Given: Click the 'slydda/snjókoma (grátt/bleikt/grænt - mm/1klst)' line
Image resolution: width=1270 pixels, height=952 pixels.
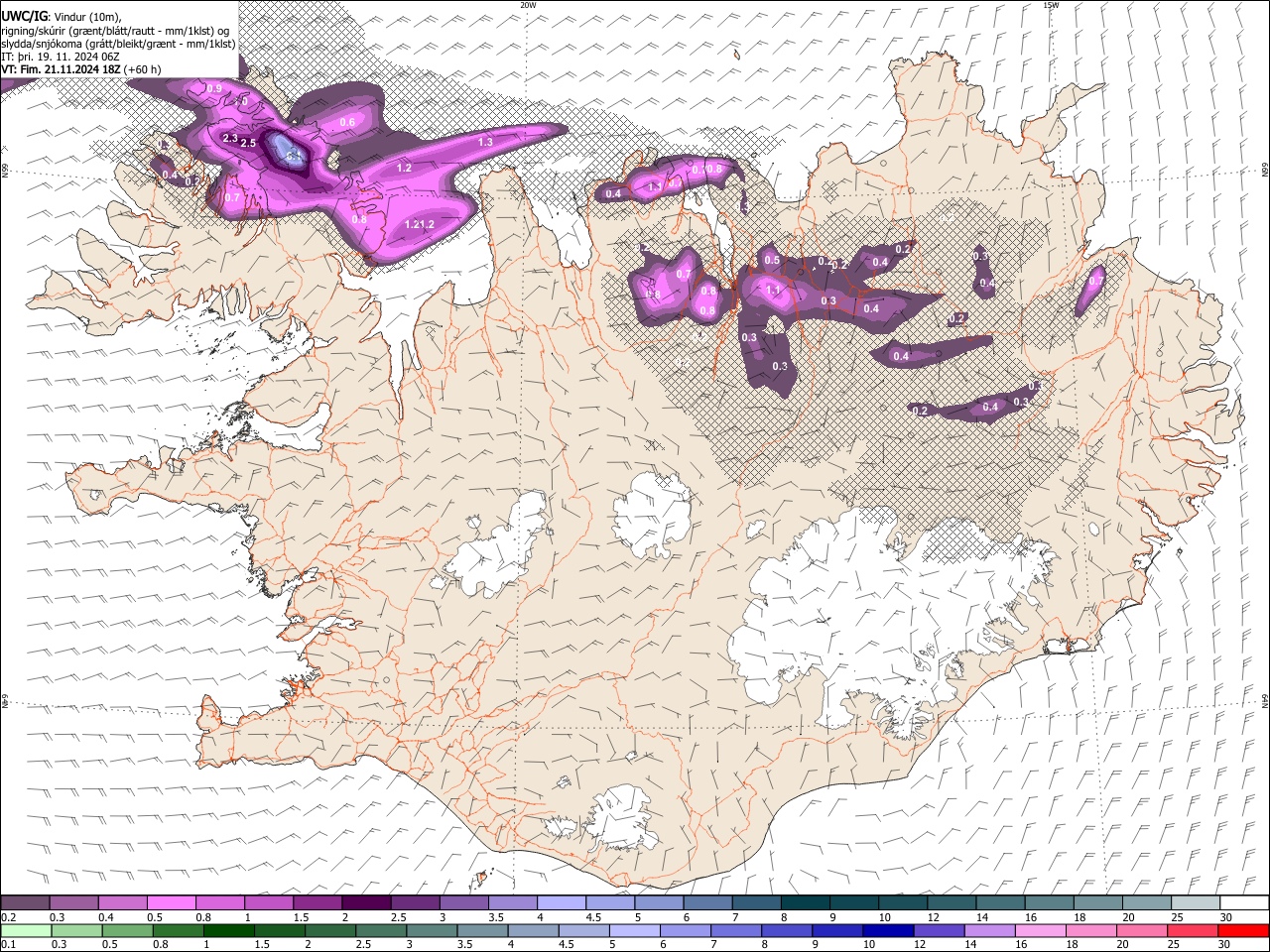Looking at the screenshot, I should click(118, 44).
